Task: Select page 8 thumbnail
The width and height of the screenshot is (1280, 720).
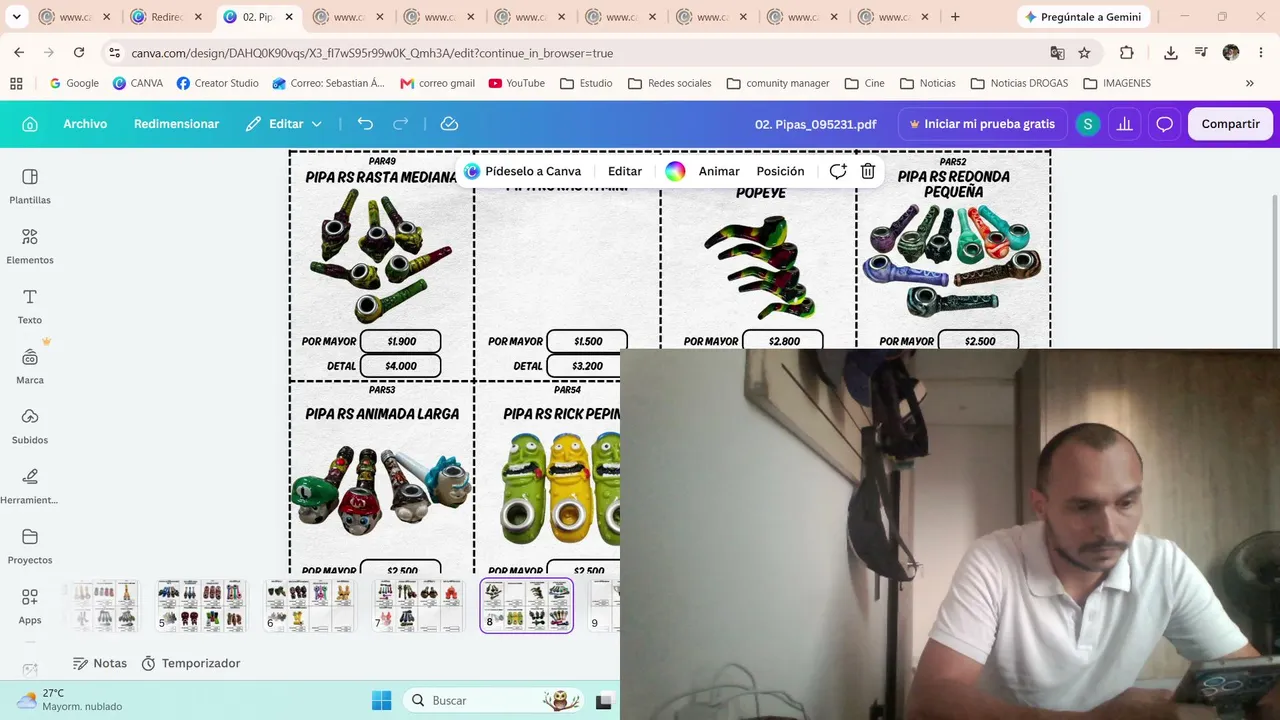Action: (527, 606)
